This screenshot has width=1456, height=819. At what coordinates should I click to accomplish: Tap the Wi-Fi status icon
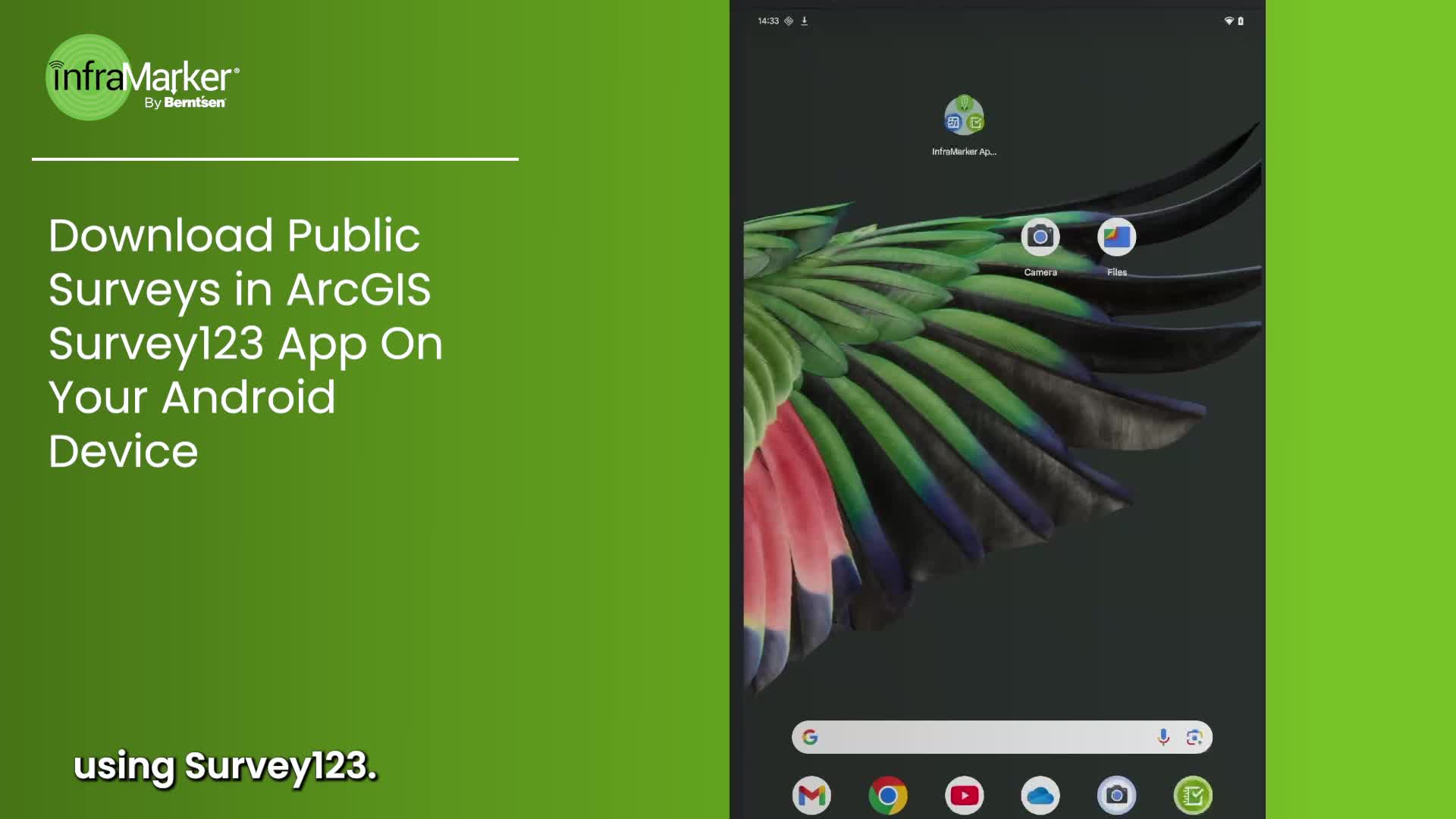[1228, 21]
